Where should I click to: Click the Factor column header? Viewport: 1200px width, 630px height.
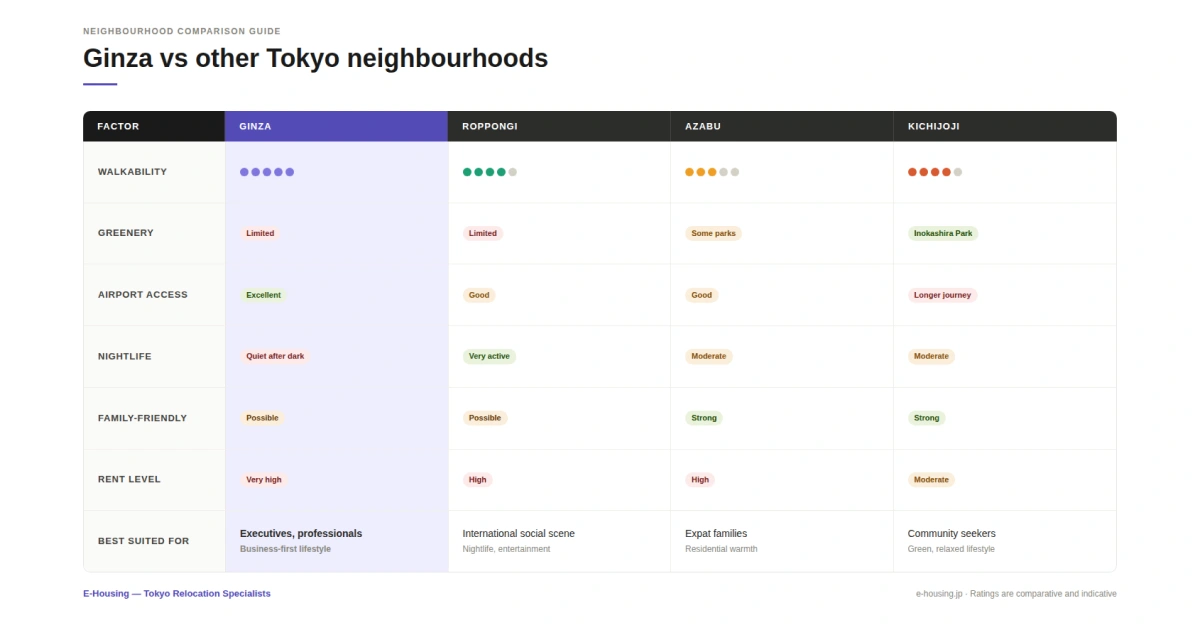(x=154, y=126)
